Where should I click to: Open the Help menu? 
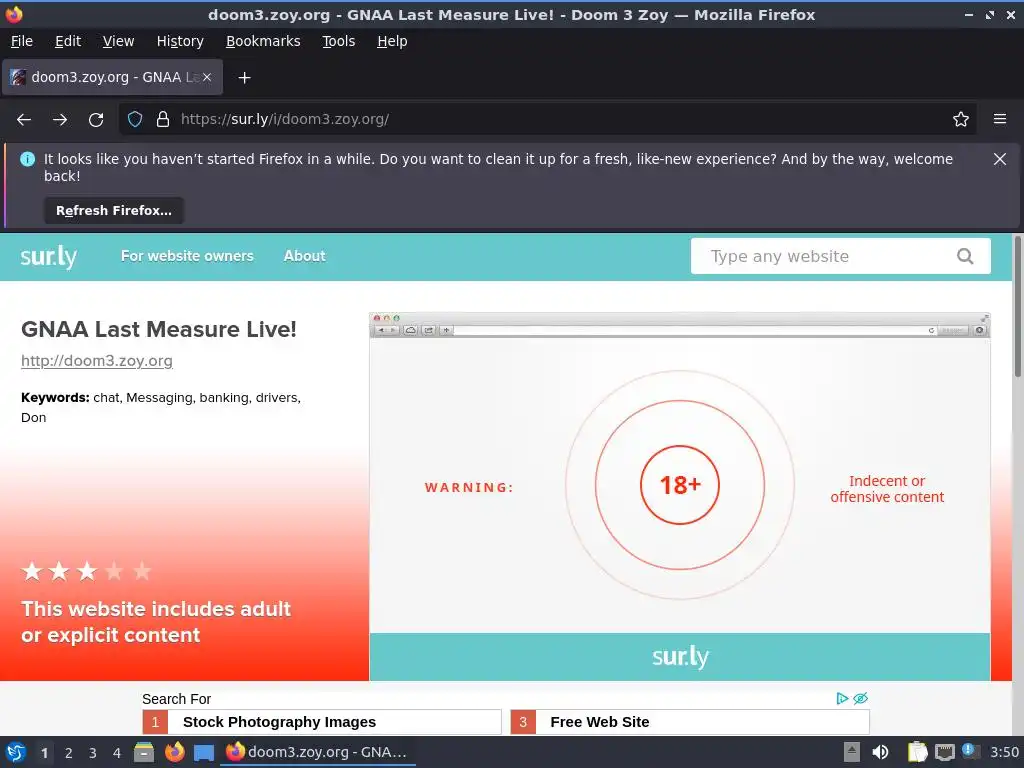click(x=392, y=41)
